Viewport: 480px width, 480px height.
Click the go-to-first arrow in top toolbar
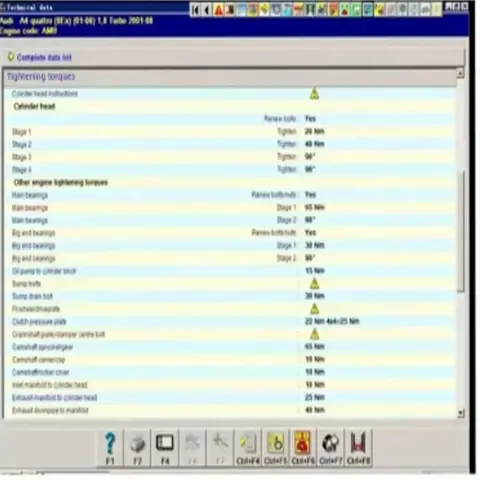pyautogui.click(x=196, y=10)
